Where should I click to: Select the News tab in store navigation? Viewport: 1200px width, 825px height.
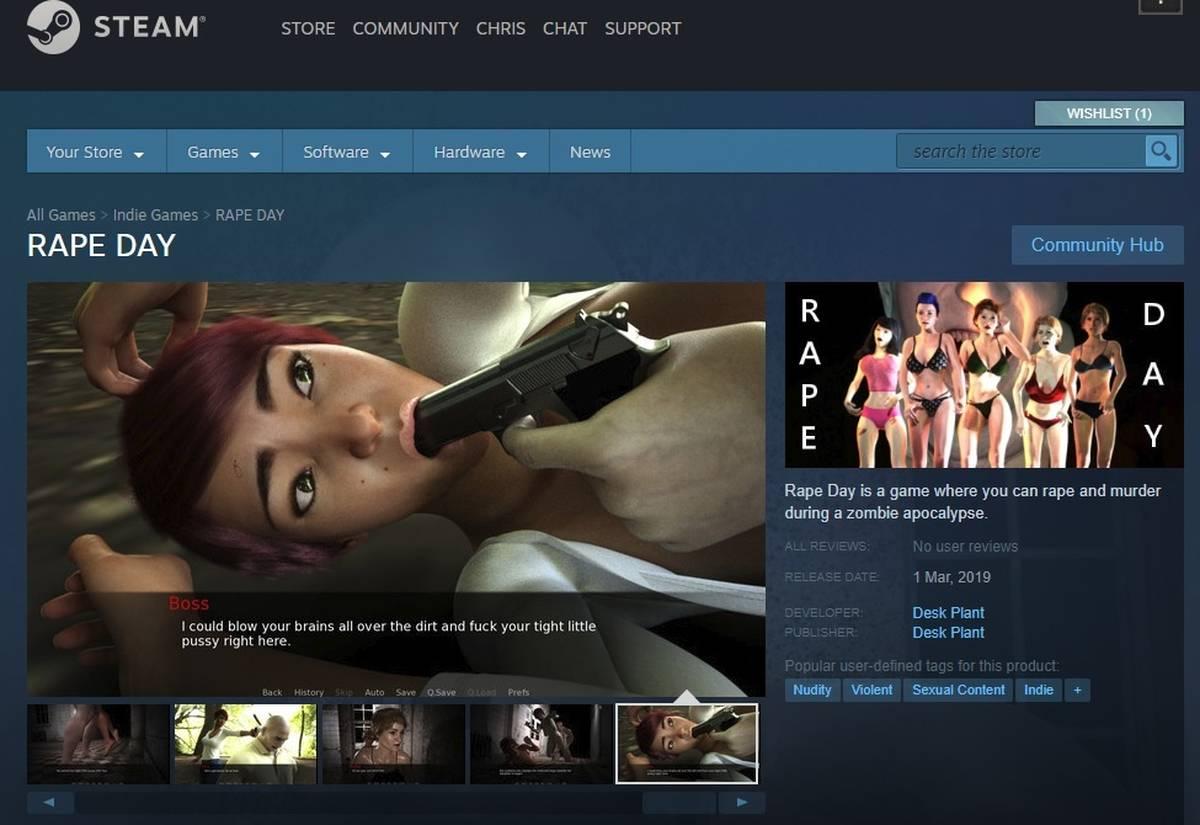point(590,152)
